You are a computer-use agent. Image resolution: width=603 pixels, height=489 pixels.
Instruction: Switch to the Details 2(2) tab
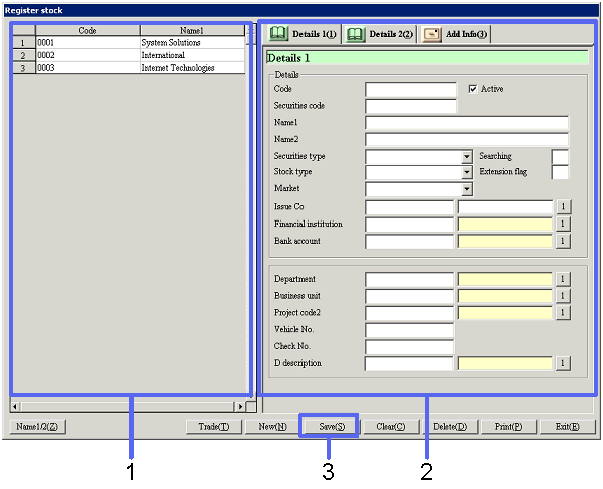[379, 34]
